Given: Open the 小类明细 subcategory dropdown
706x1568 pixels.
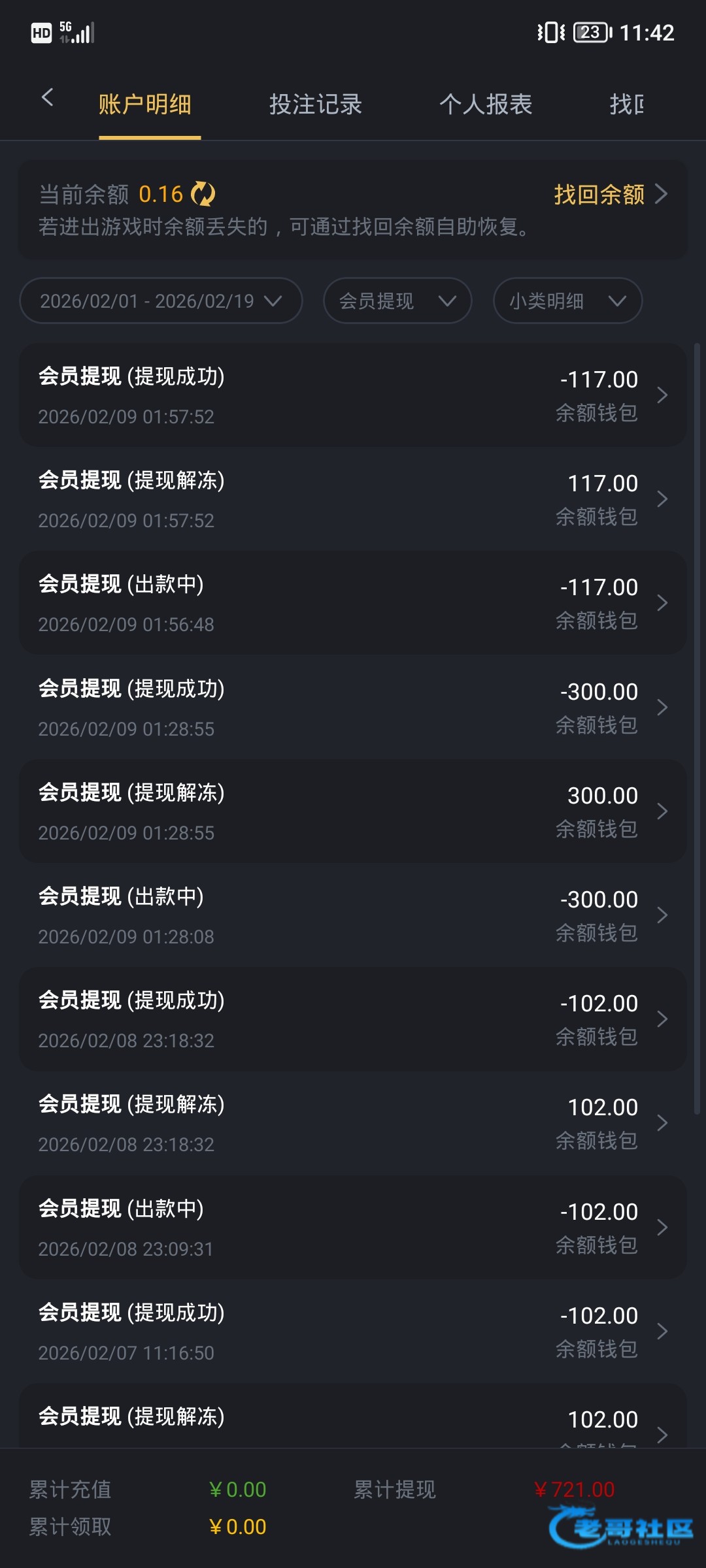Looking at the screenshot, I should (567, 301).
